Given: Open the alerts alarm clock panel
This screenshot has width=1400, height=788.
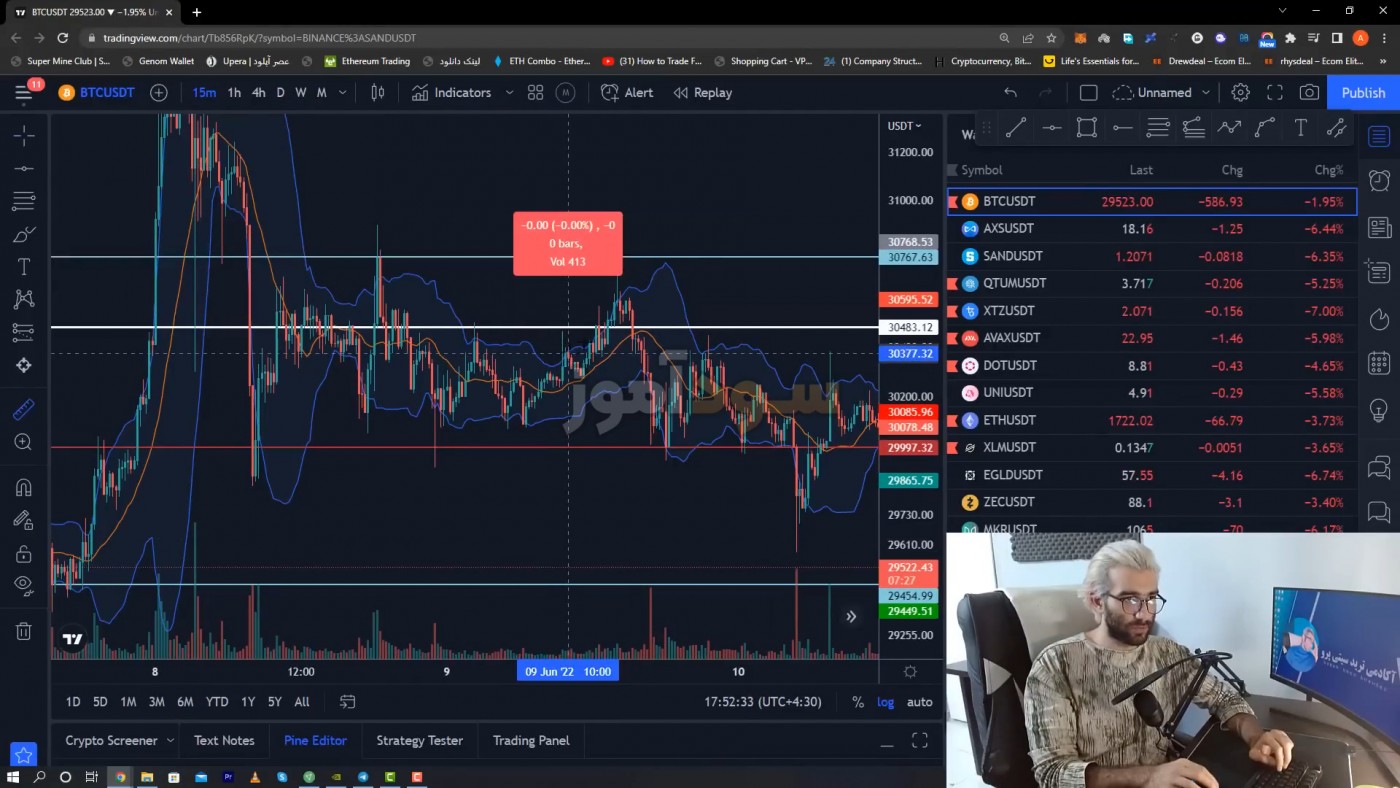Looking at the screenshot, I should [x=1379, y=180].
